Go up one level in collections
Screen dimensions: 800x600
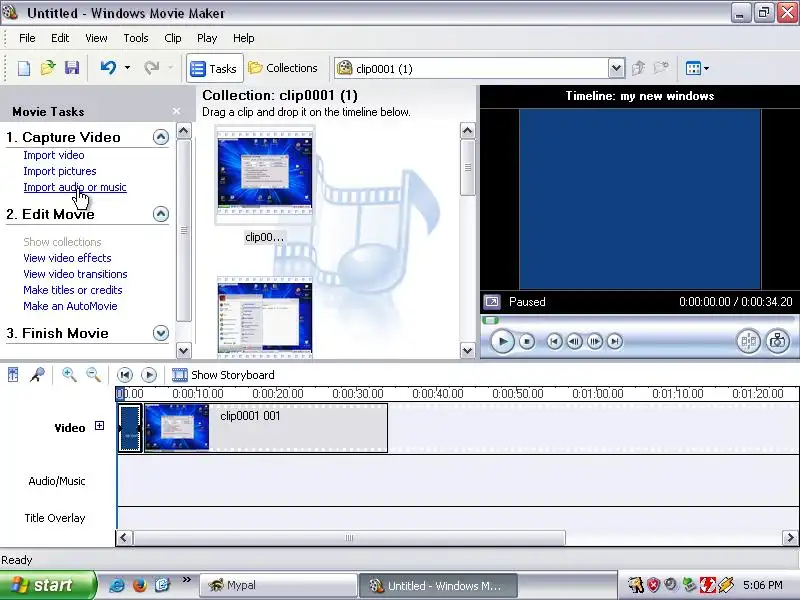pyautogui.click(x=638, y=68)
